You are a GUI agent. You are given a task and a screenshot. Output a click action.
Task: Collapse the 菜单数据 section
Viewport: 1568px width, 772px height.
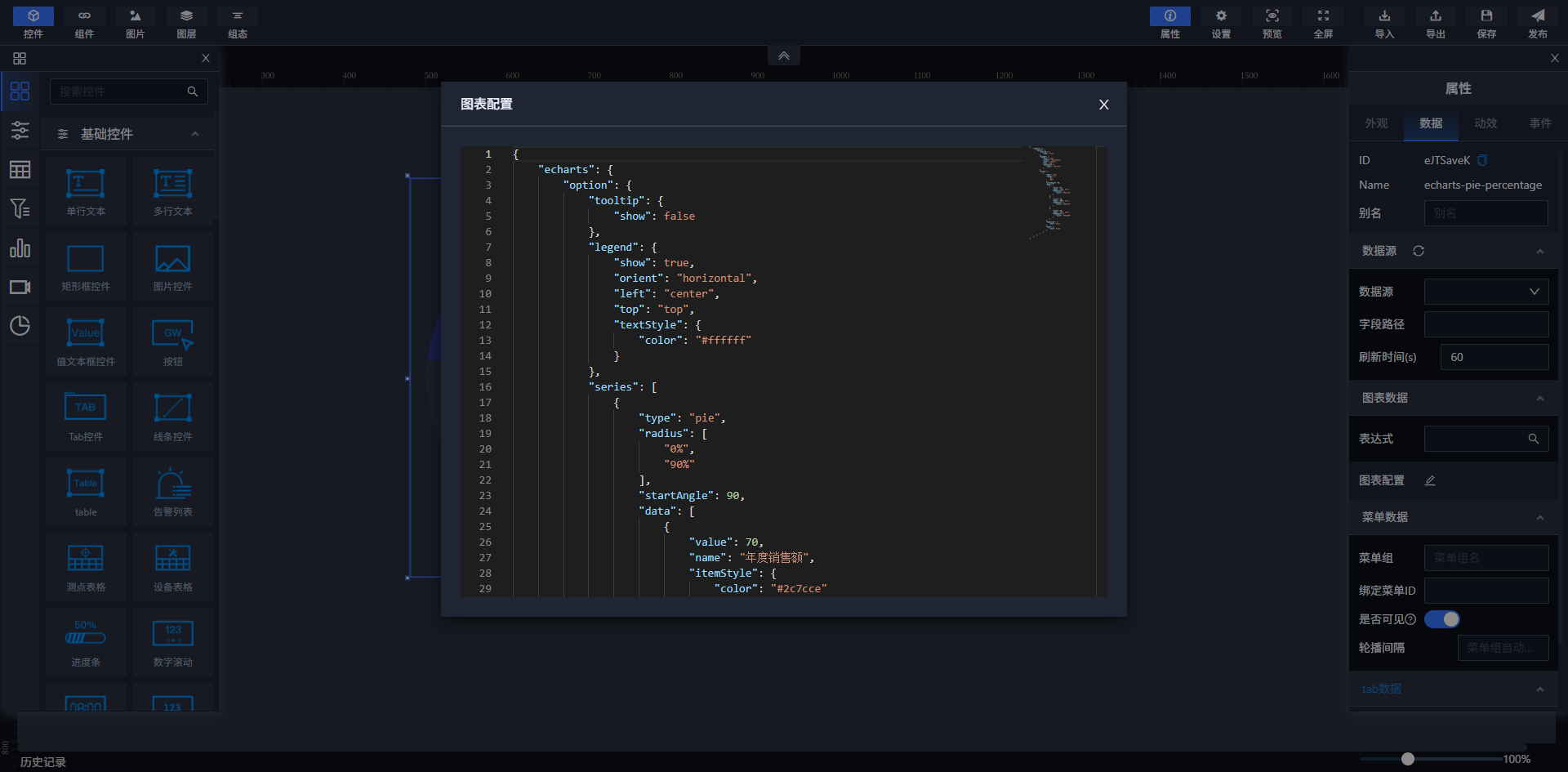(x=1539, y=517)
